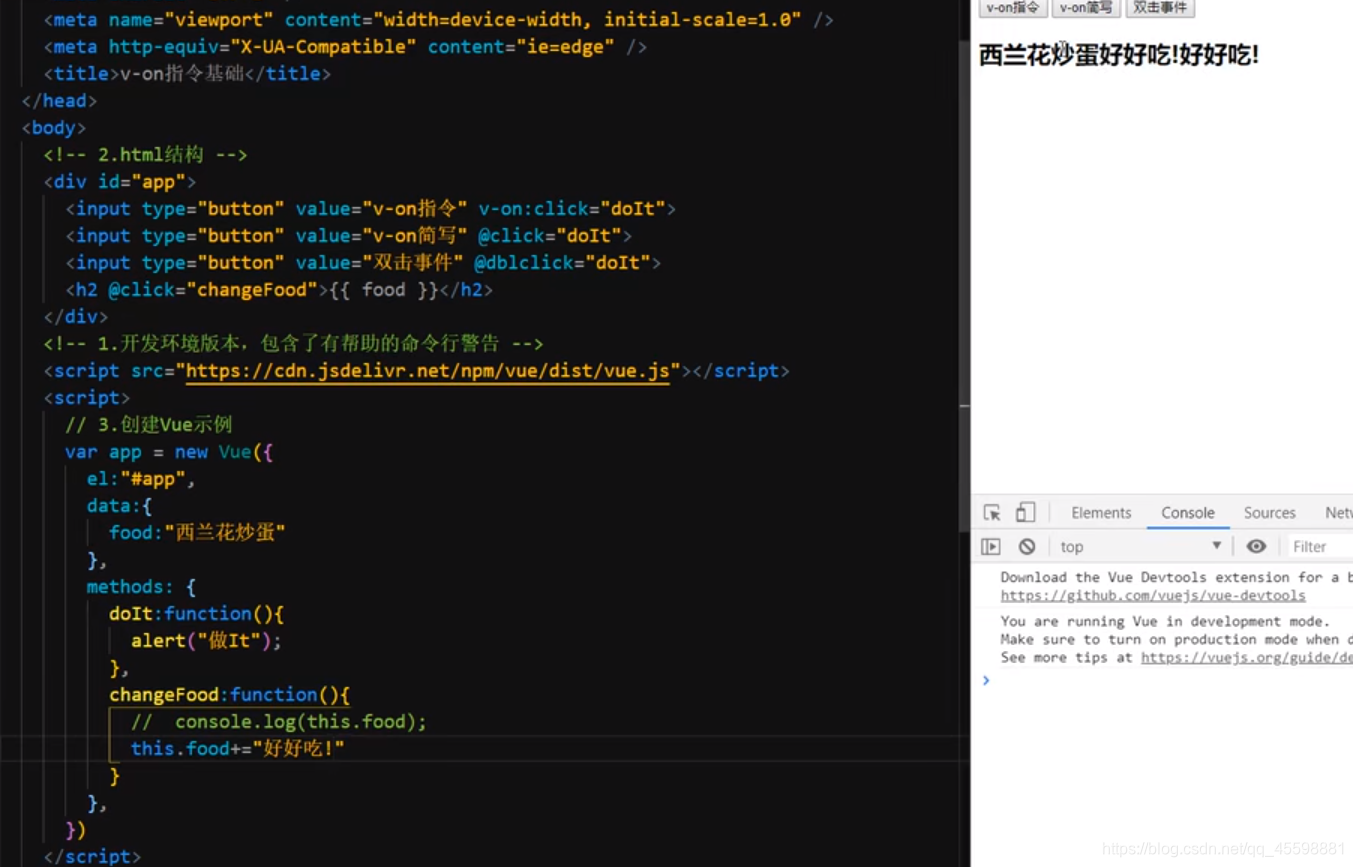
Task: Click the changeFood:function() line
Action: click(230, 694)
